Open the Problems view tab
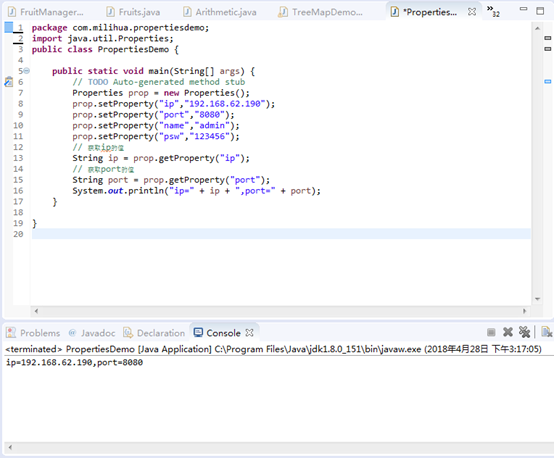 (33, 333)
